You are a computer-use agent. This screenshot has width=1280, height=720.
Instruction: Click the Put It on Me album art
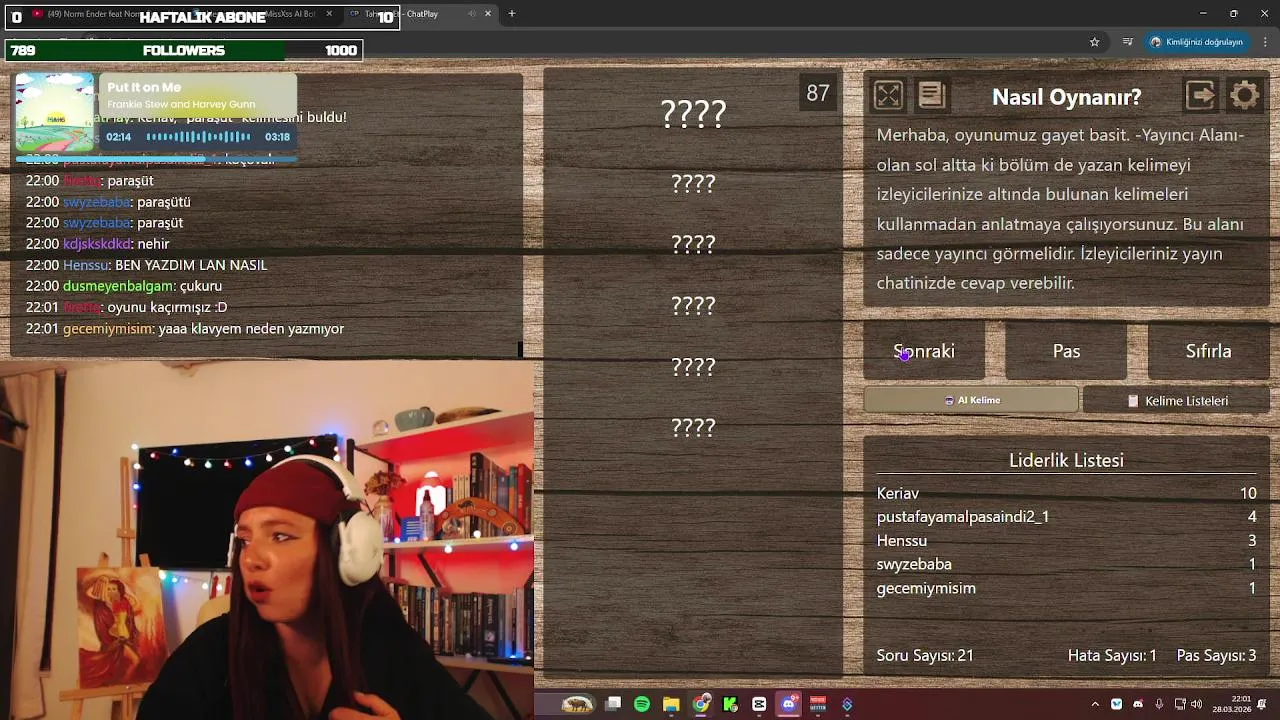coord(55,112)
